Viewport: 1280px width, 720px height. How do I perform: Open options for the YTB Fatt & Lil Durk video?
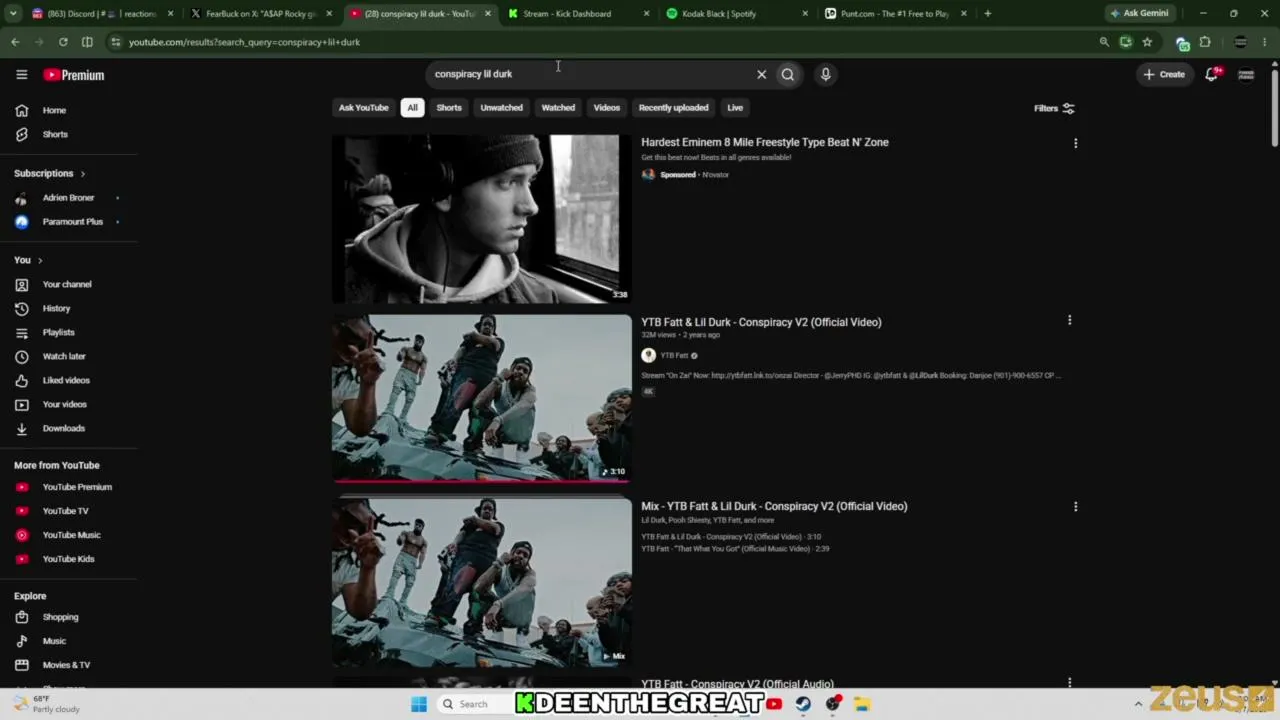point(1069,321)
